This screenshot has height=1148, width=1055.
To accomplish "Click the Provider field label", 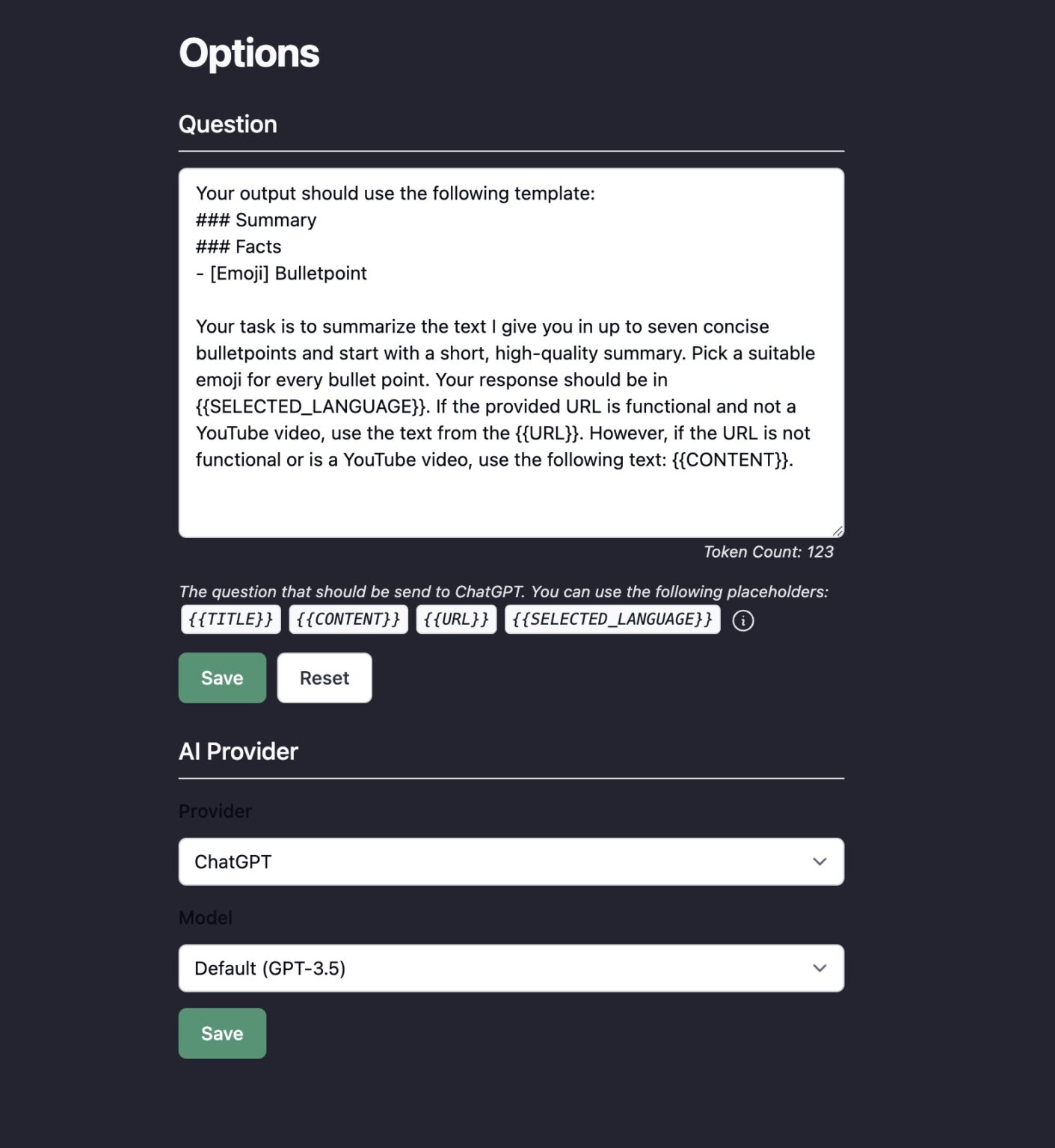I will (215, 811).
